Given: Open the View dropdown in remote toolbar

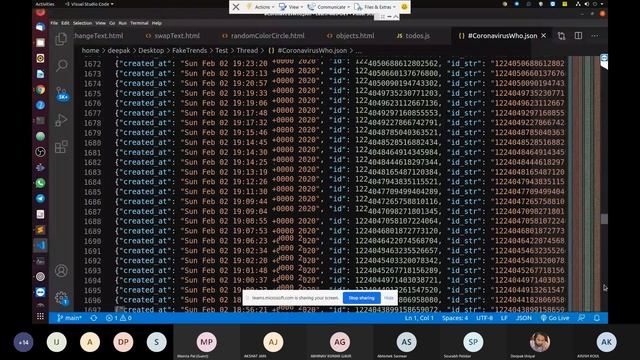Looking at the screenshot, I should pos(291,7).
